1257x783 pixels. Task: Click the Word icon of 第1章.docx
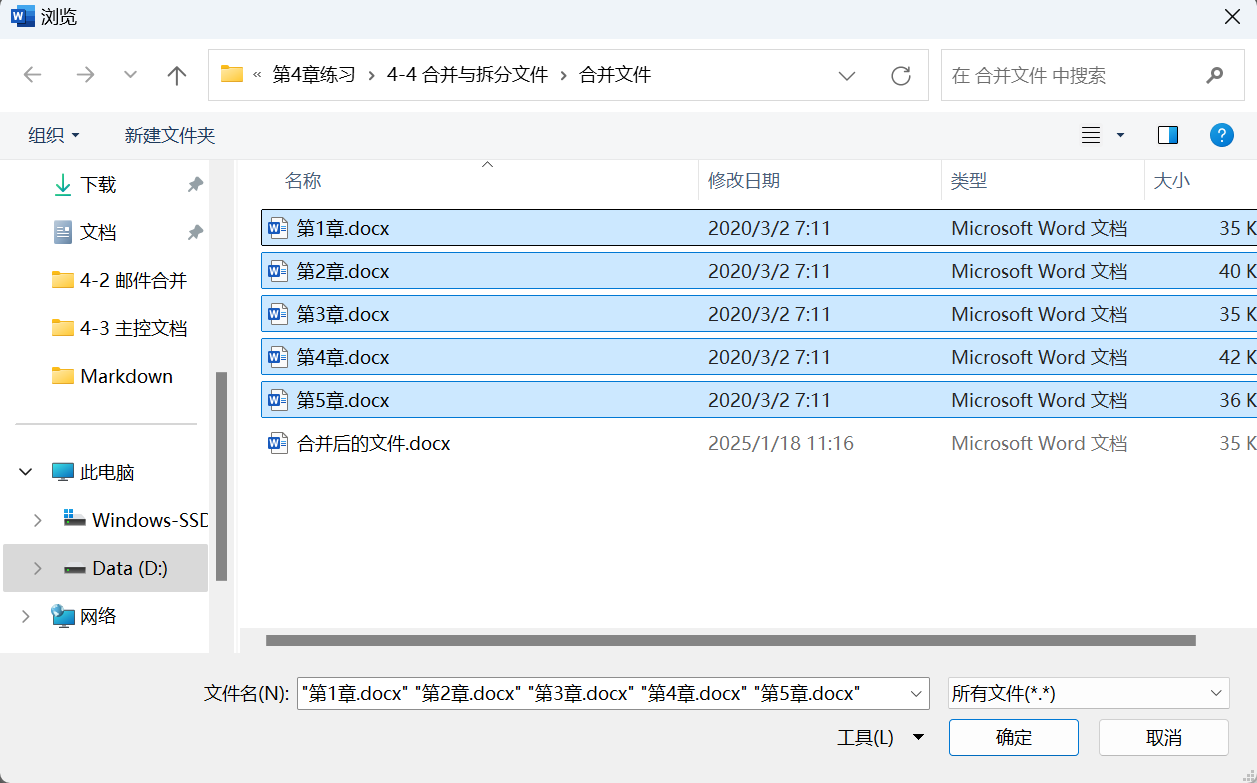[278, 228]
